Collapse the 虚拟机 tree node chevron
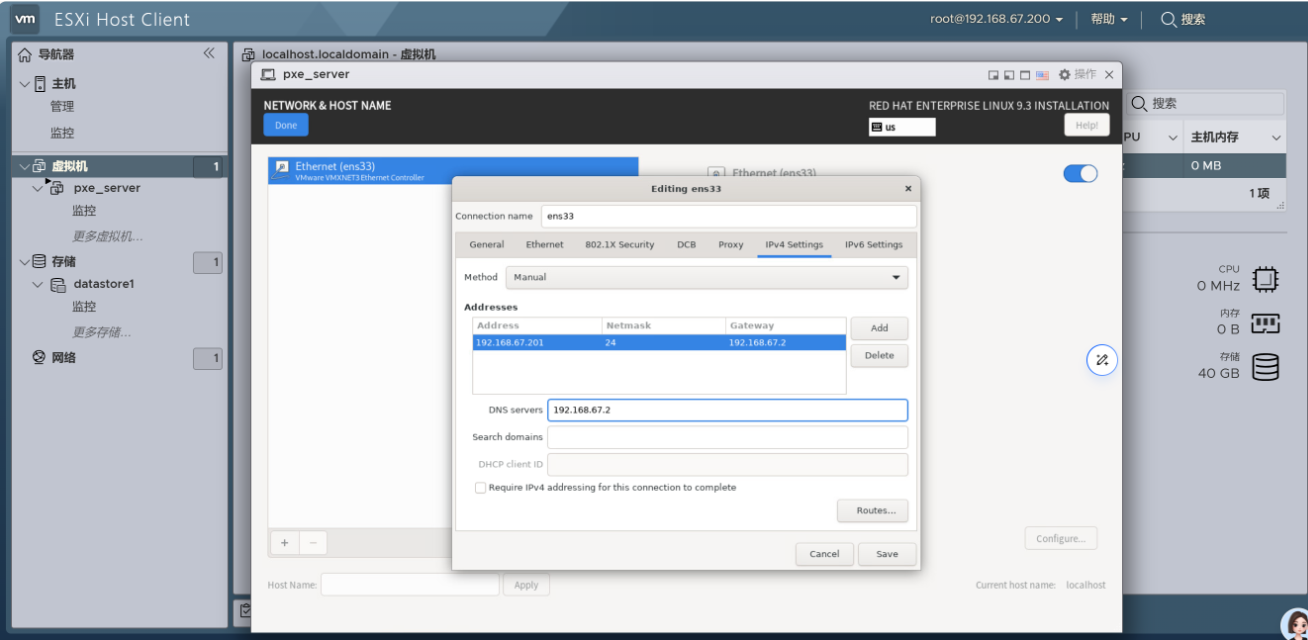Screen dimensions: 1308x640 click(25, 166)
